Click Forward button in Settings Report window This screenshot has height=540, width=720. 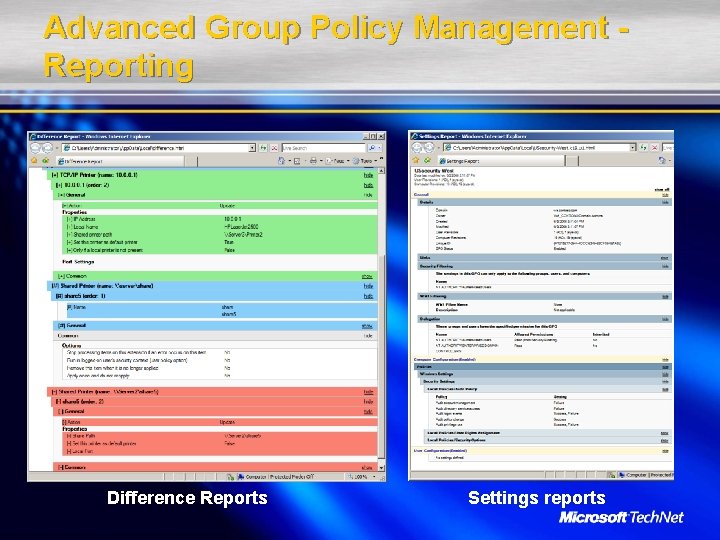click(429, 147)
